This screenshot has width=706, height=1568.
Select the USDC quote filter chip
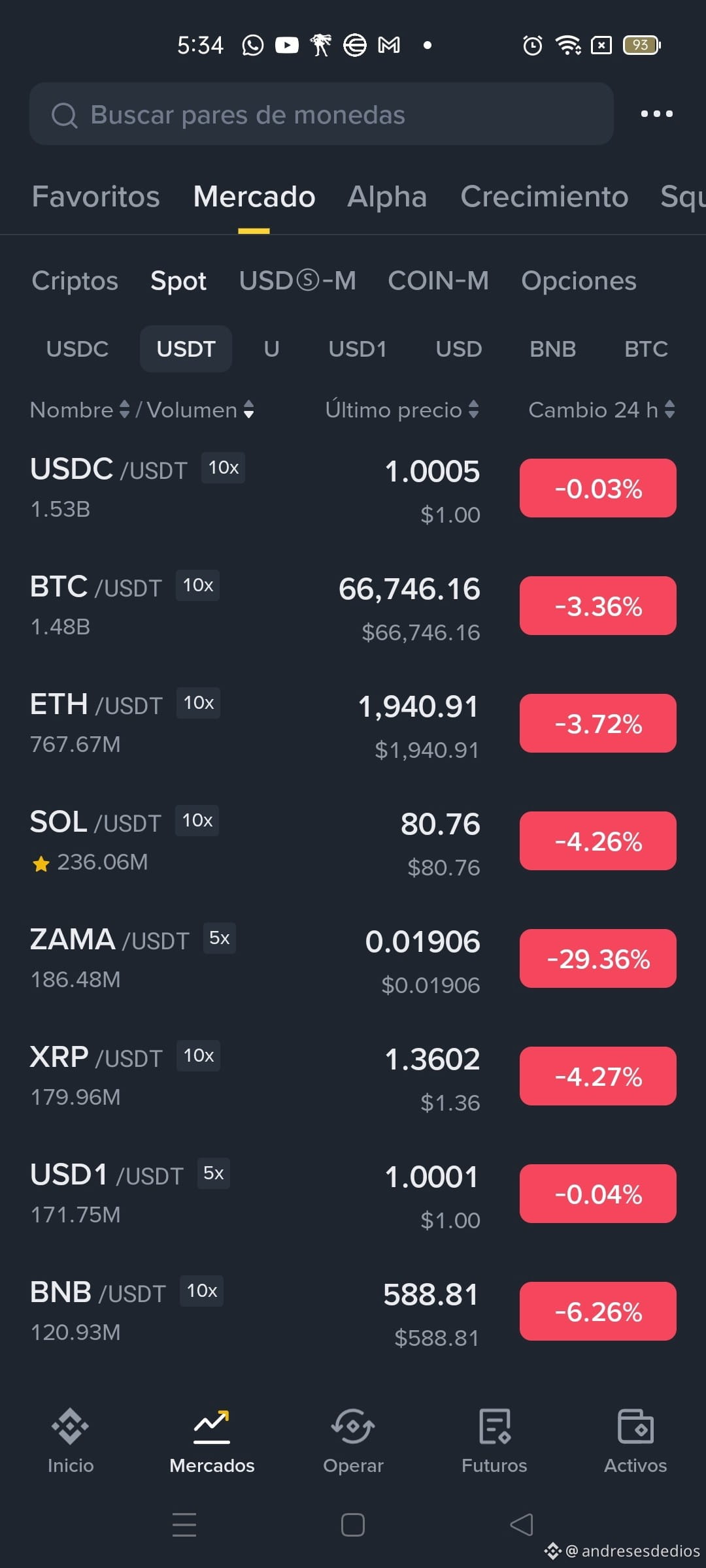pyautogui.click(x=77, y=349)
